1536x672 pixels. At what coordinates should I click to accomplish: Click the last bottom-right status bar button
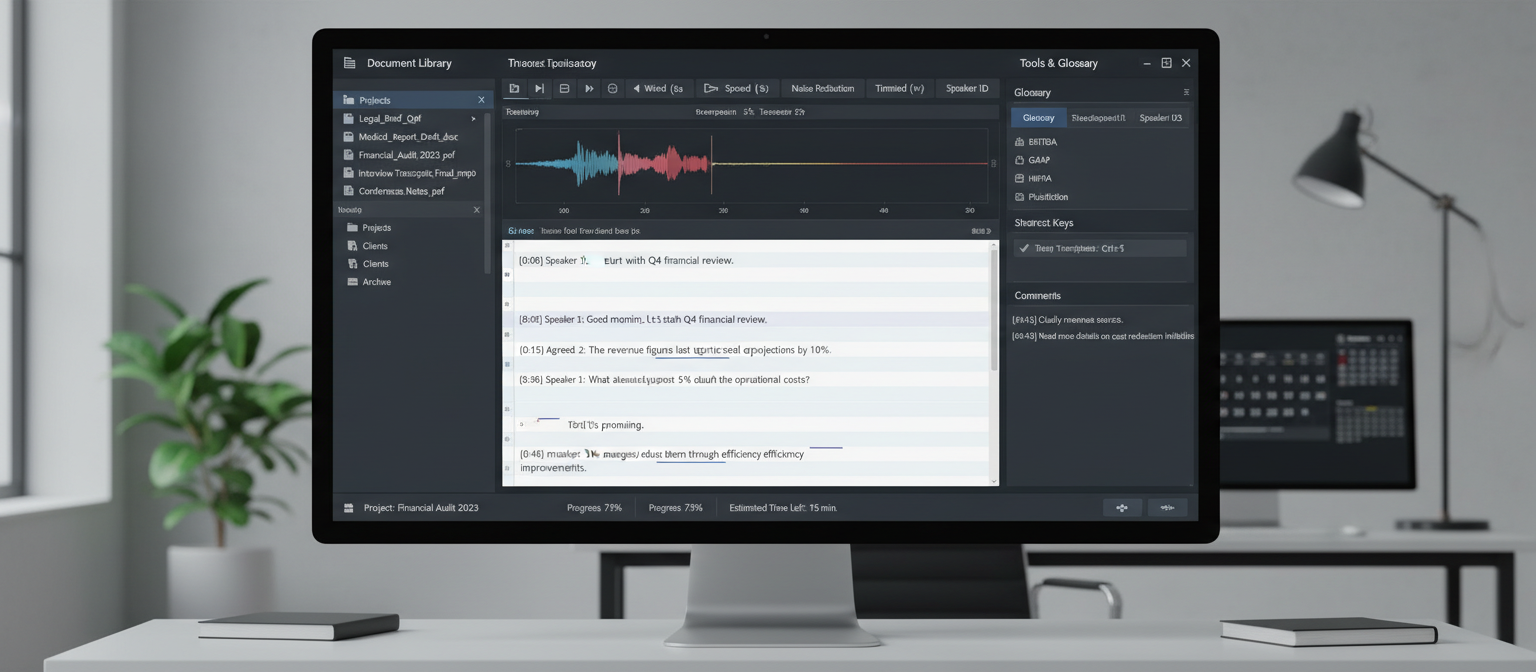(x=1167, y=508)
